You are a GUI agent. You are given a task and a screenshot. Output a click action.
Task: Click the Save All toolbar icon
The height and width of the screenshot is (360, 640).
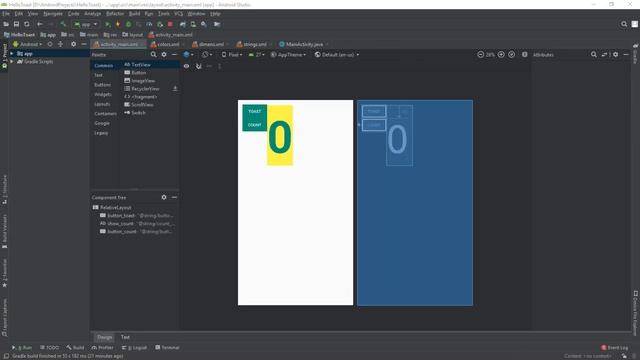click(16, 24)
